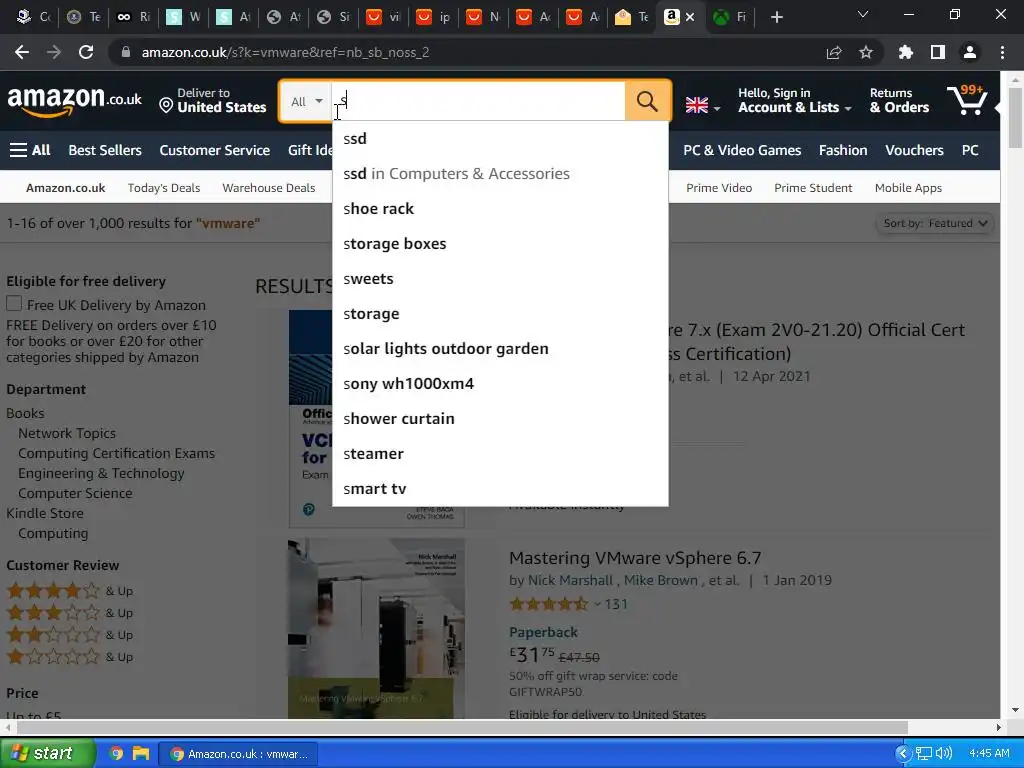Filter by 2 stars & Up rating
This screenshot has width=1024, height=768.
tap(69, 635)
